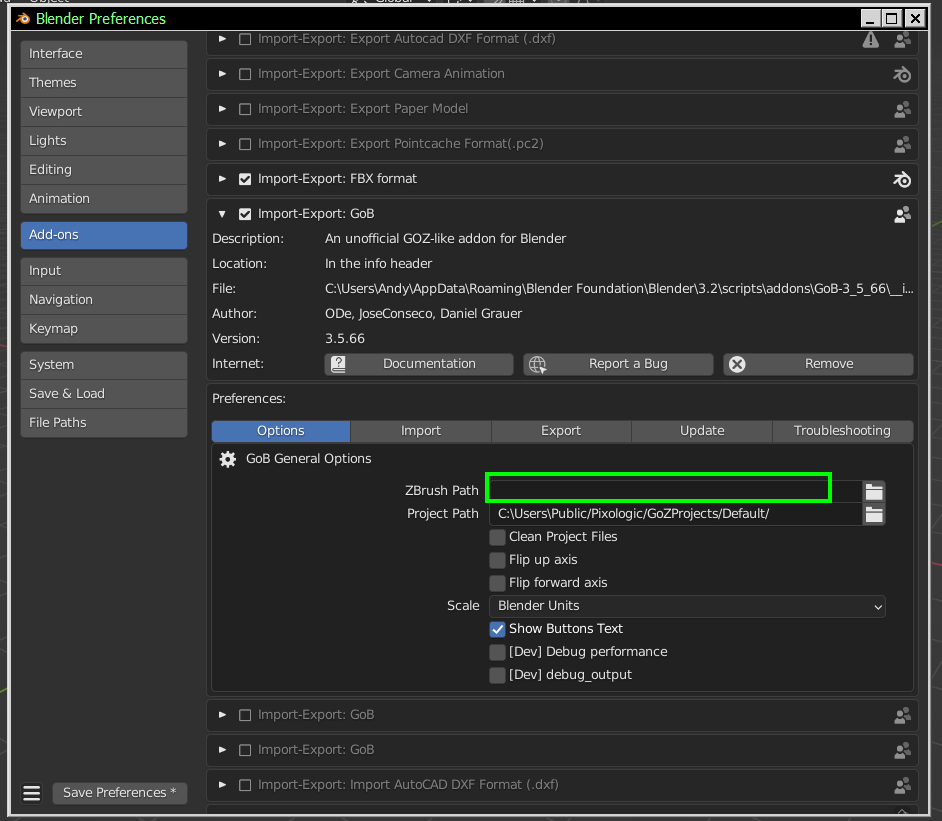Open the Scale Blender Units dropdown

pos(687,606)
